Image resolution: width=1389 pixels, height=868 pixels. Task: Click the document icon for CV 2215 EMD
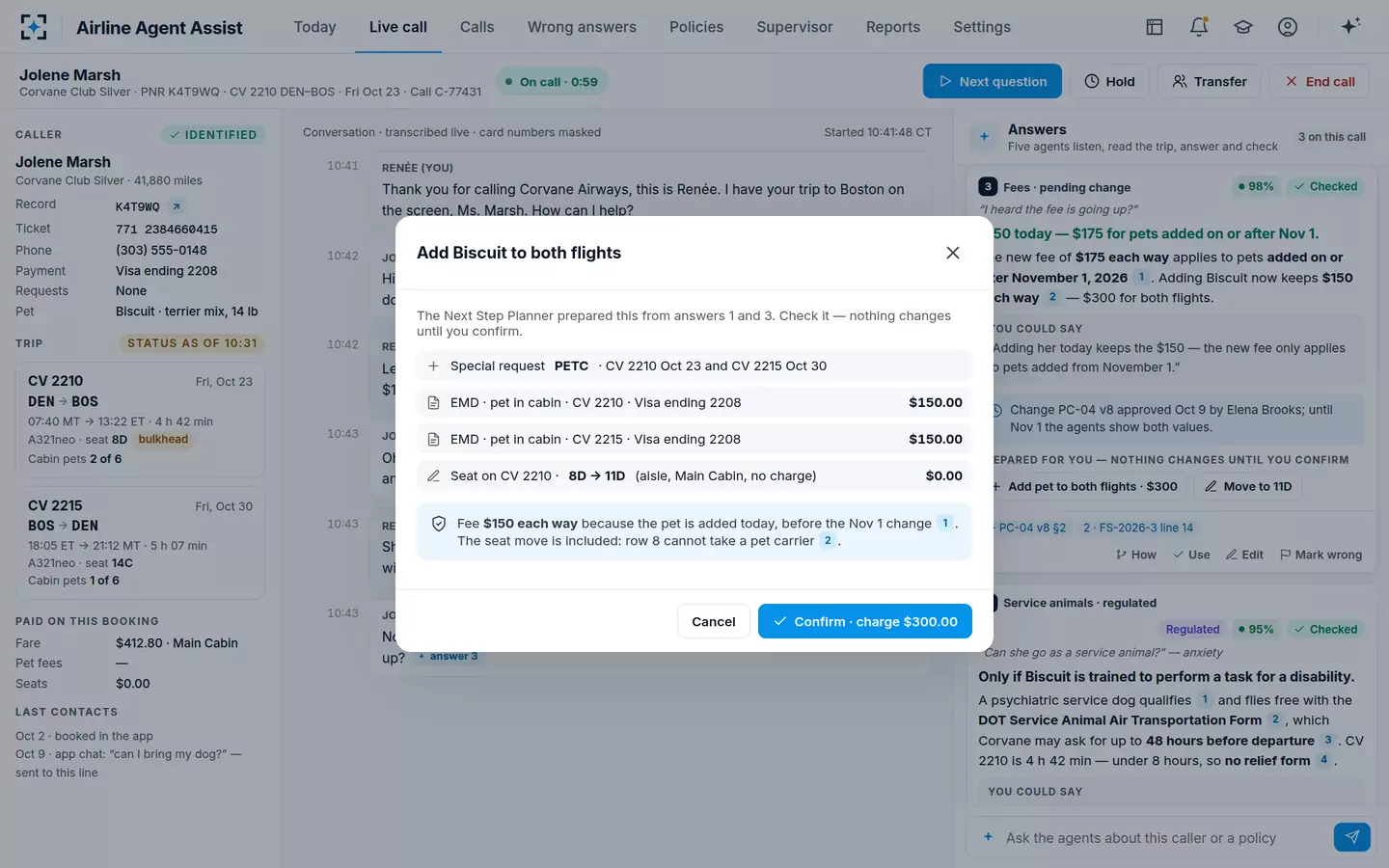434,439
